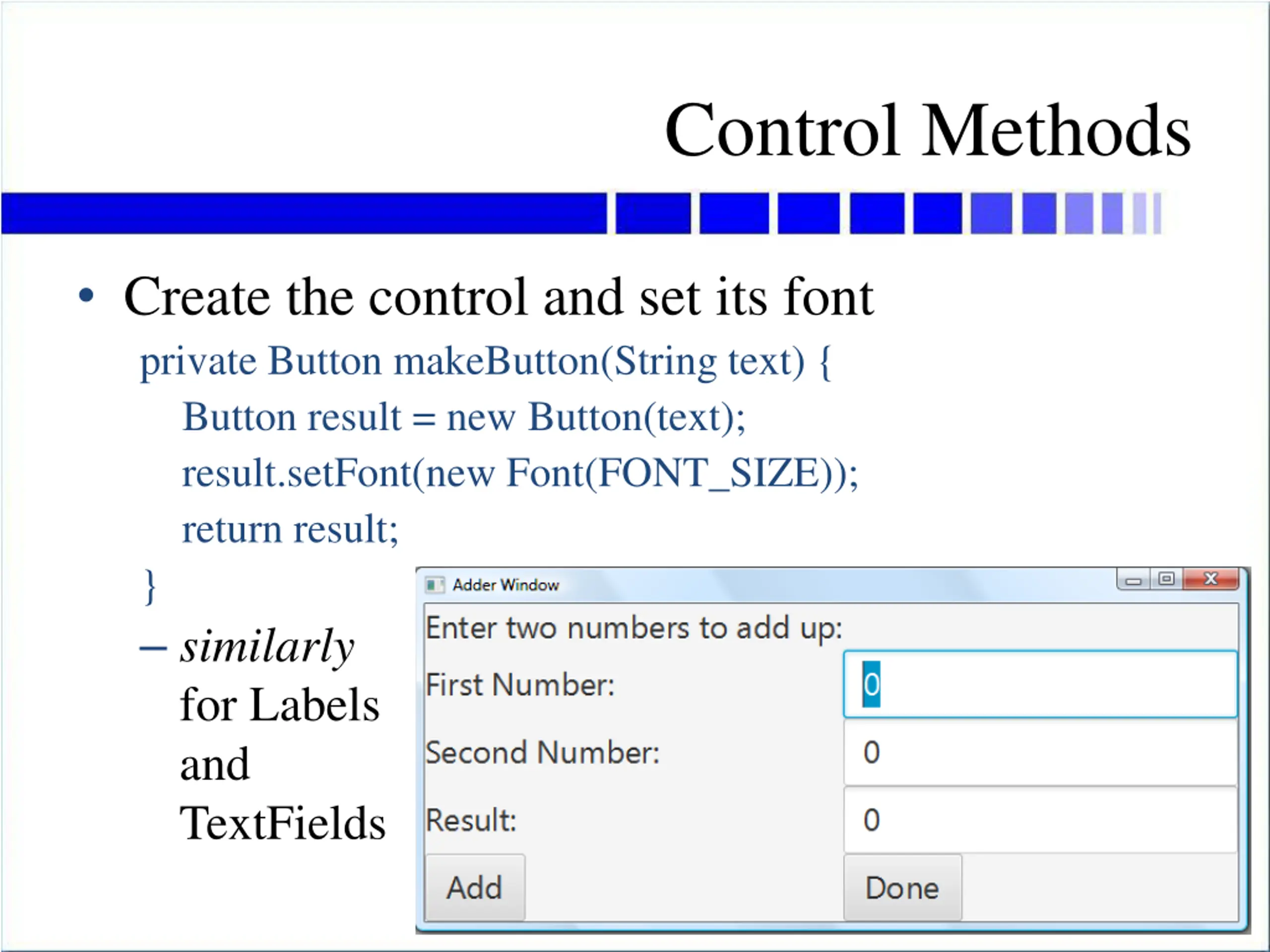Close the Adder Window with red X
Viewport: 1270px width, 952px height.
pyautogui.click(x=1211, y=579)
